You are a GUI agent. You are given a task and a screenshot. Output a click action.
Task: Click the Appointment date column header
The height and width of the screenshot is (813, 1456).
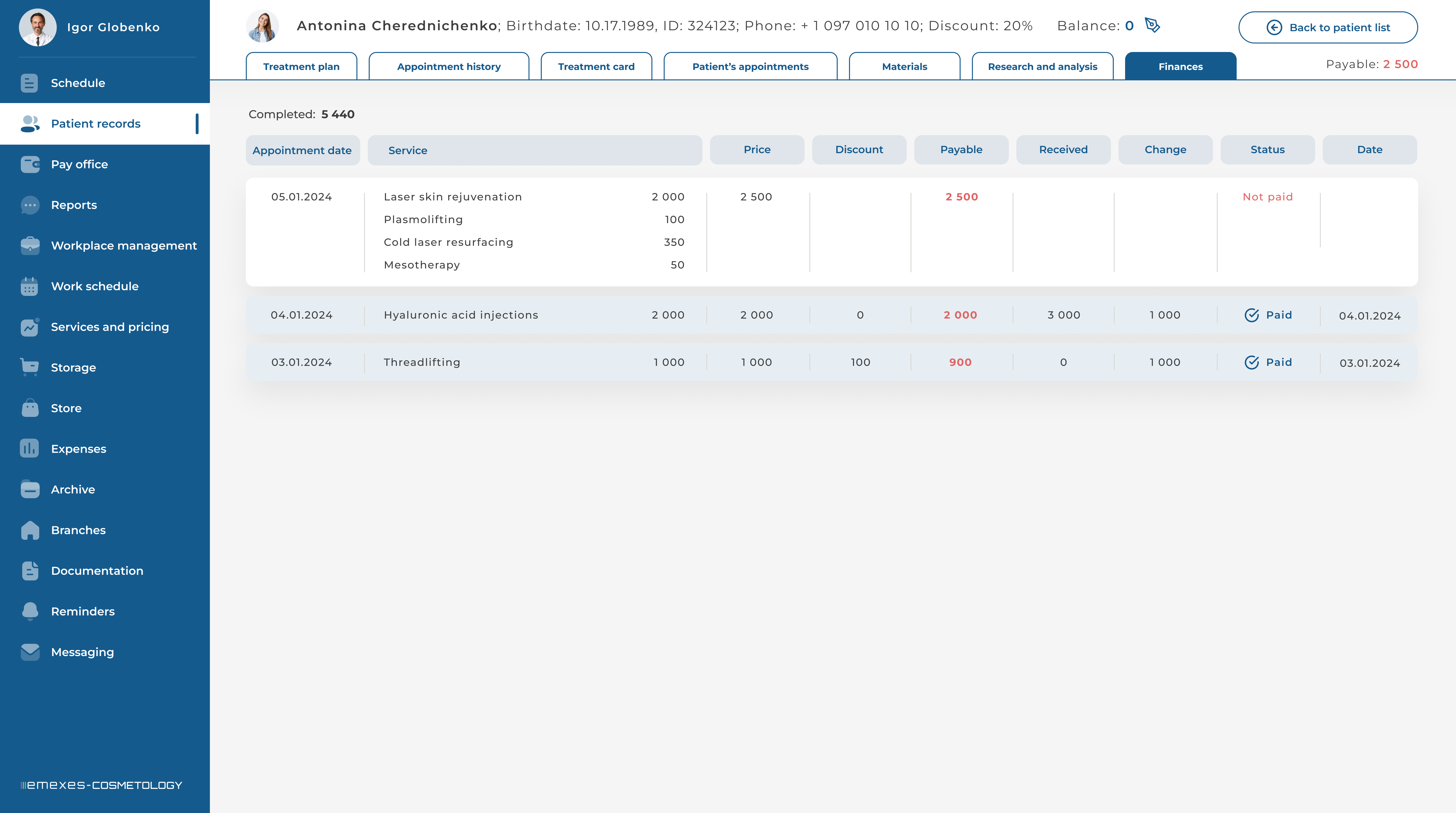302,150
